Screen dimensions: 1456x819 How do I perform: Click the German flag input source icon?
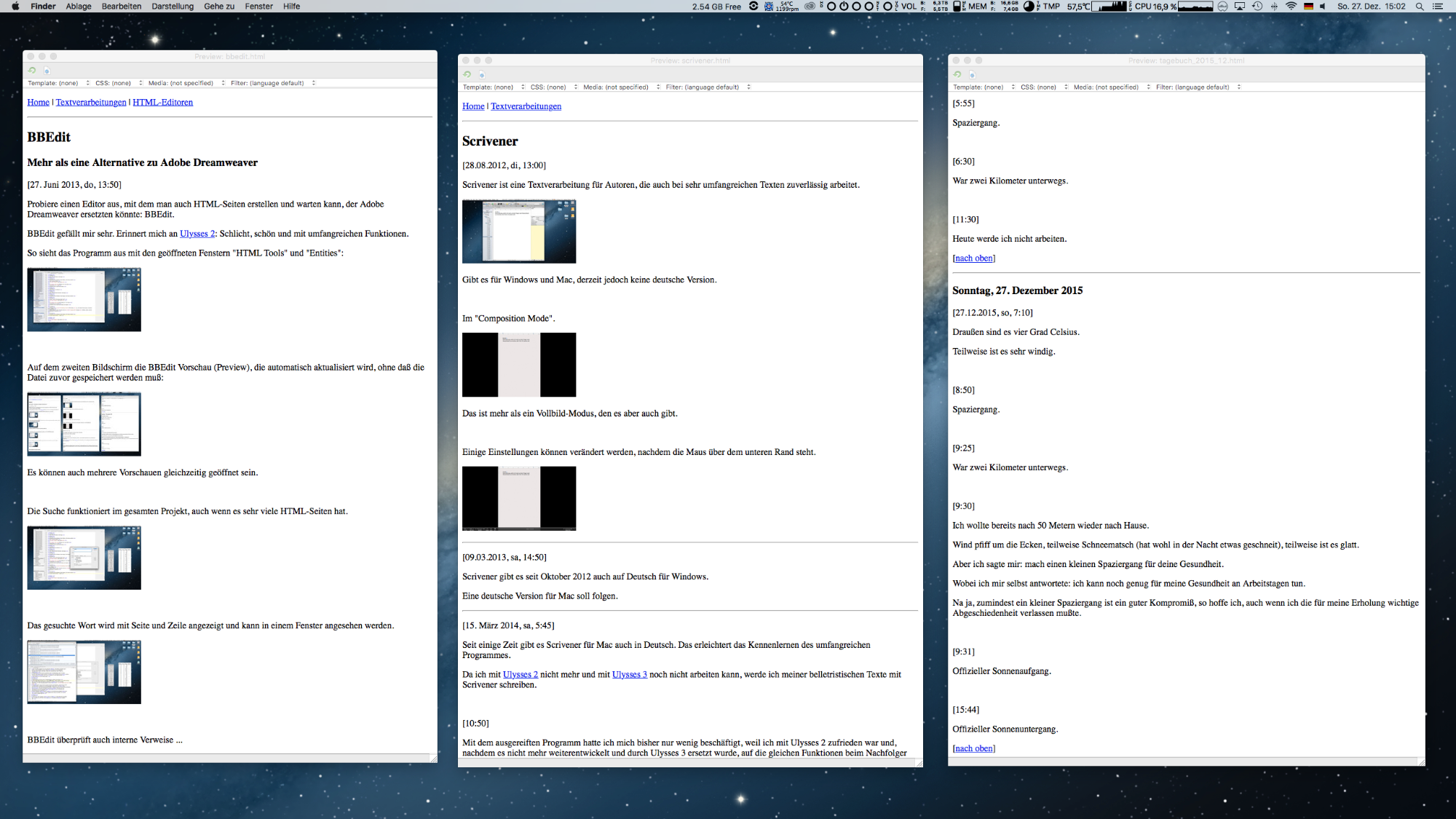[x=1308, y=7]
